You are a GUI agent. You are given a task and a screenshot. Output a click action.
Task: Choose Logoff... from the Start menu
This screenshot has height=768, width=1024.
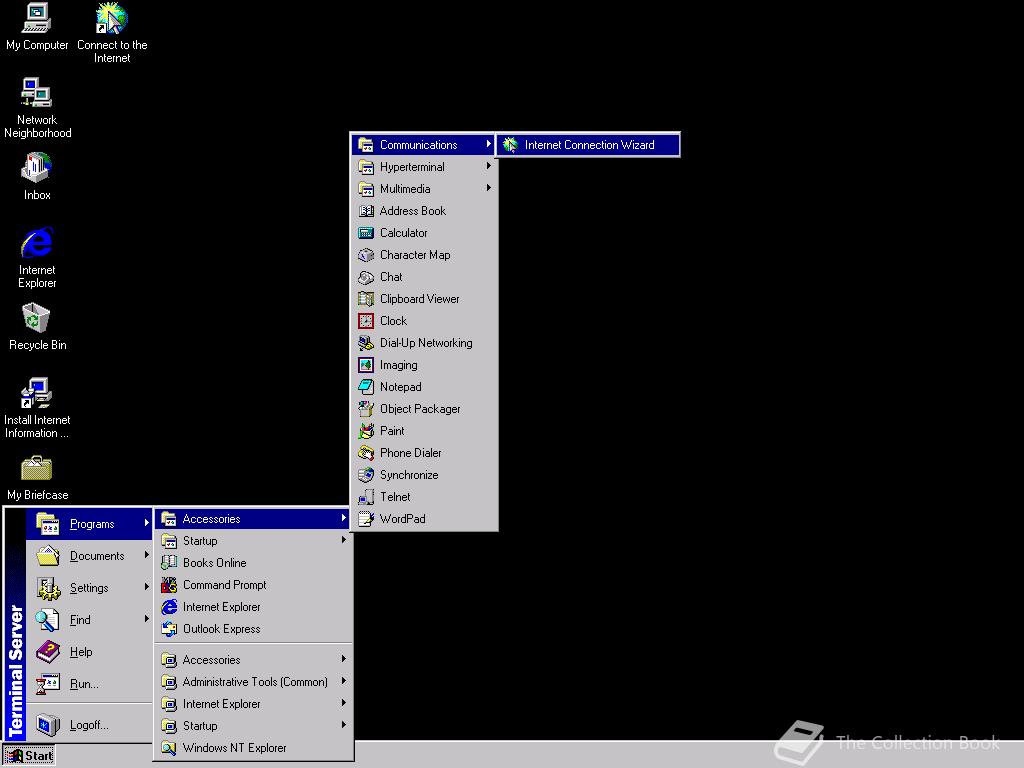(x=89, y=725)
